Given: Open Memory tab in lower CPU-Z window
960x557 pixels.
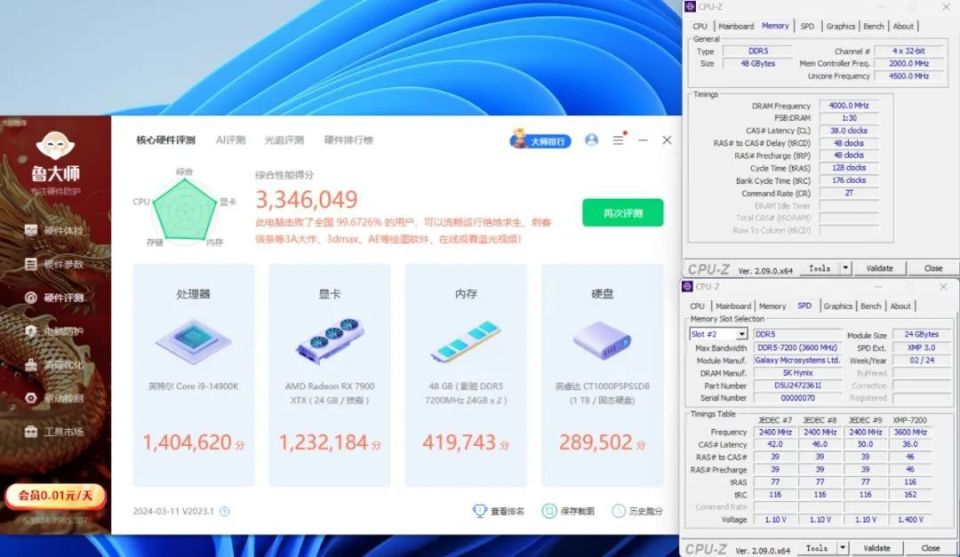Looking at the screenshot, I should tap(772, 306).
